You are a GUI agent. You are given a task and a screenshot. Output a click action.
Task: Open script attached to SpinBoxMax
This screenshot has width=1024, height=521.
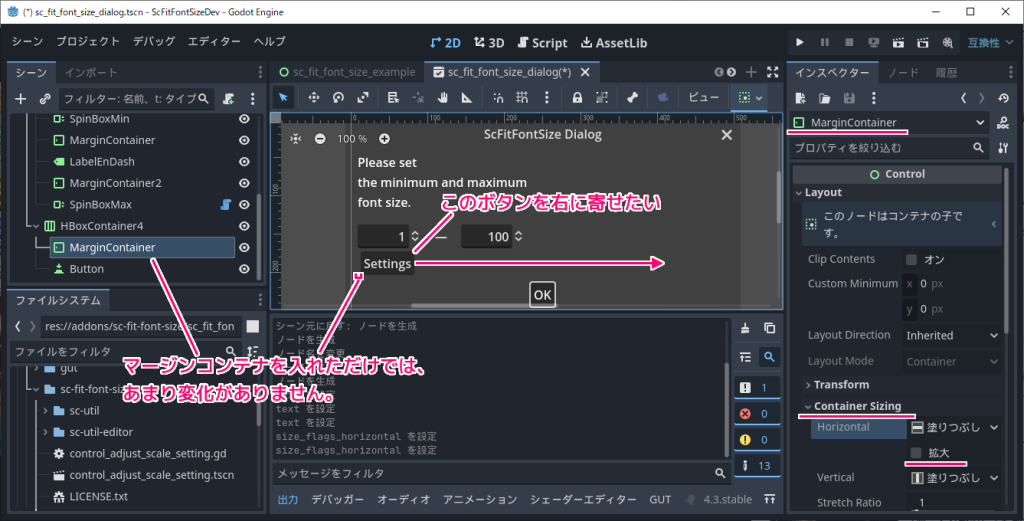(x=226, y=204)
